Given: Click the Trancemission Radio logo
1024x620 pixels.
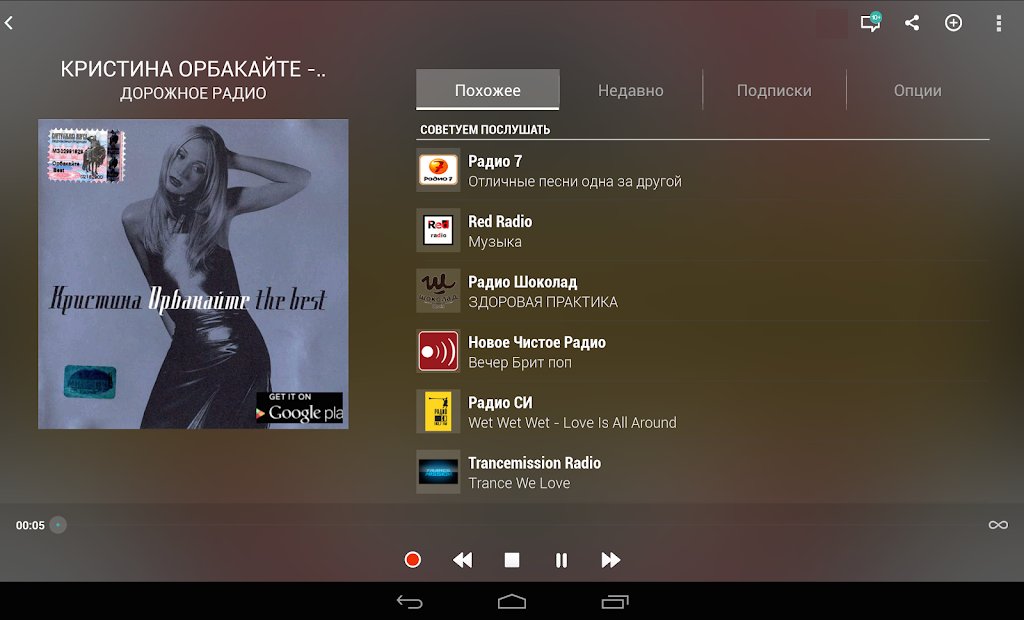Looking at the screenshot, I should 437,471.
